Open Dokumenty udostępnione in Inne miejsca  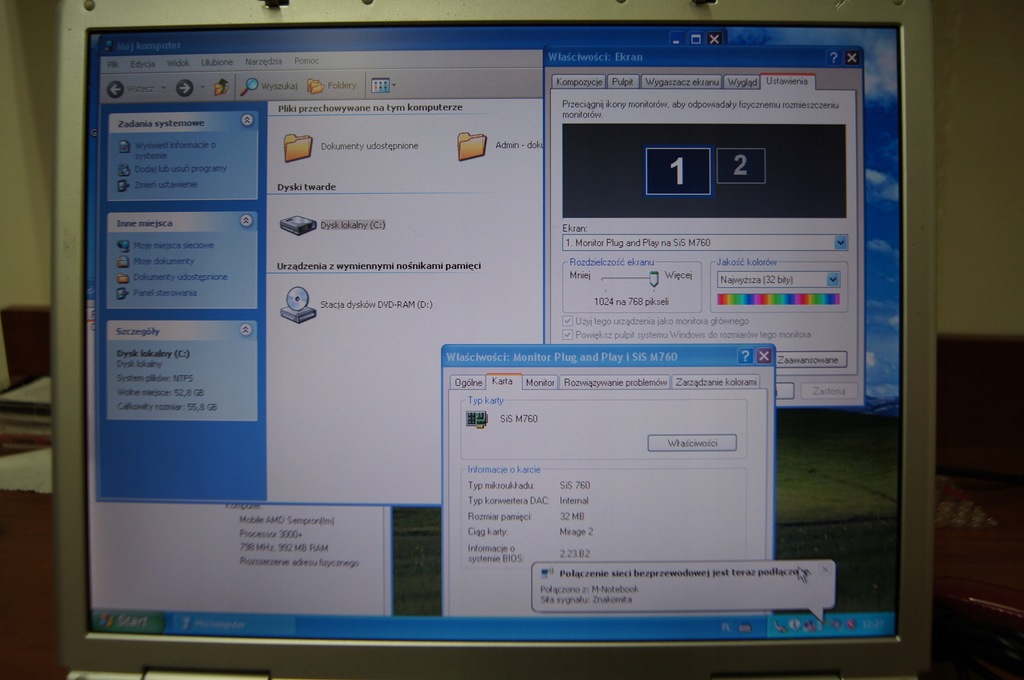pos(180,277)
